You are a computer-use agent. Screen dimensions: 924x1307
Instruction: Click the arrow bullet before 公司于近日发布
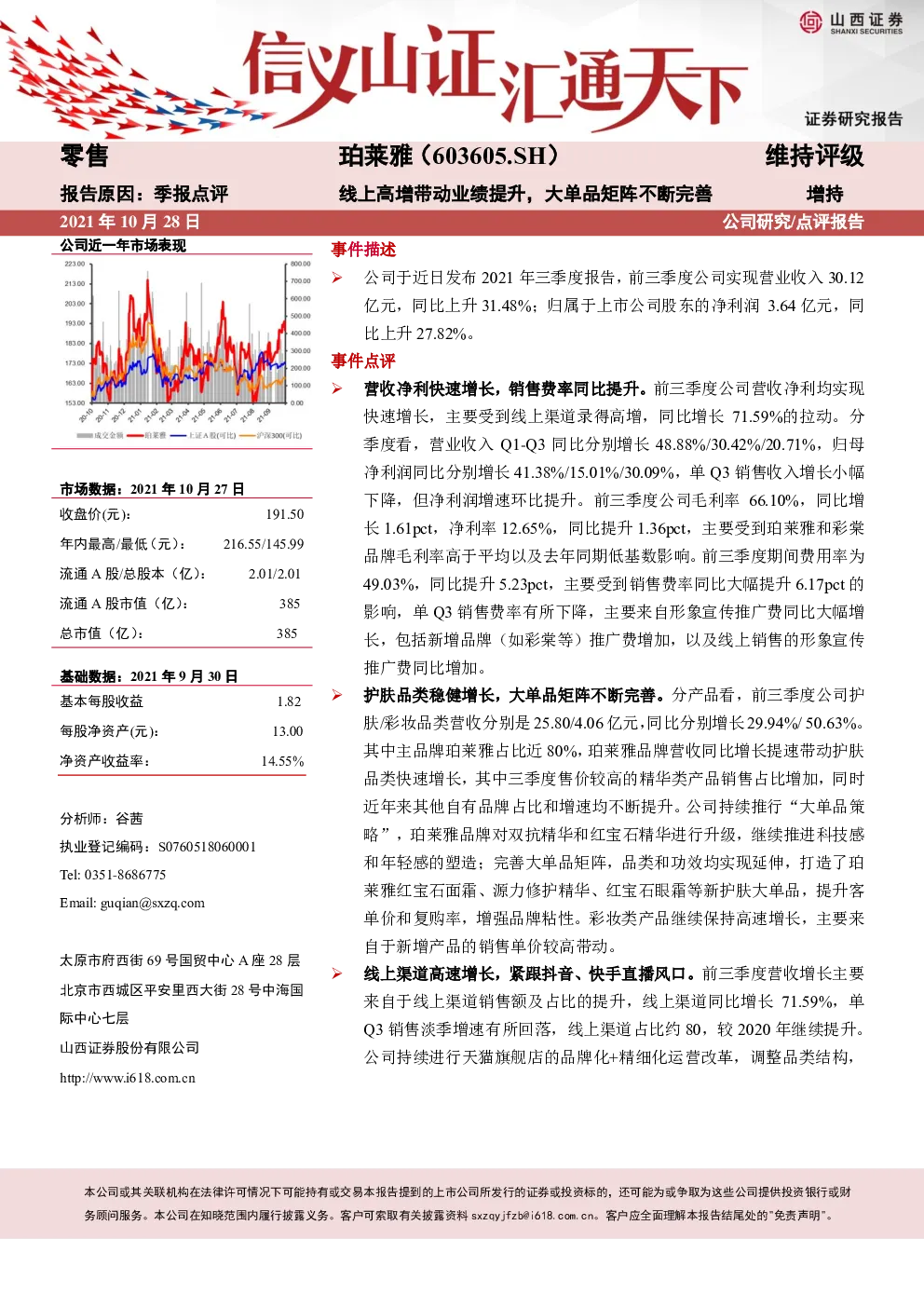(x=337, y=278)
